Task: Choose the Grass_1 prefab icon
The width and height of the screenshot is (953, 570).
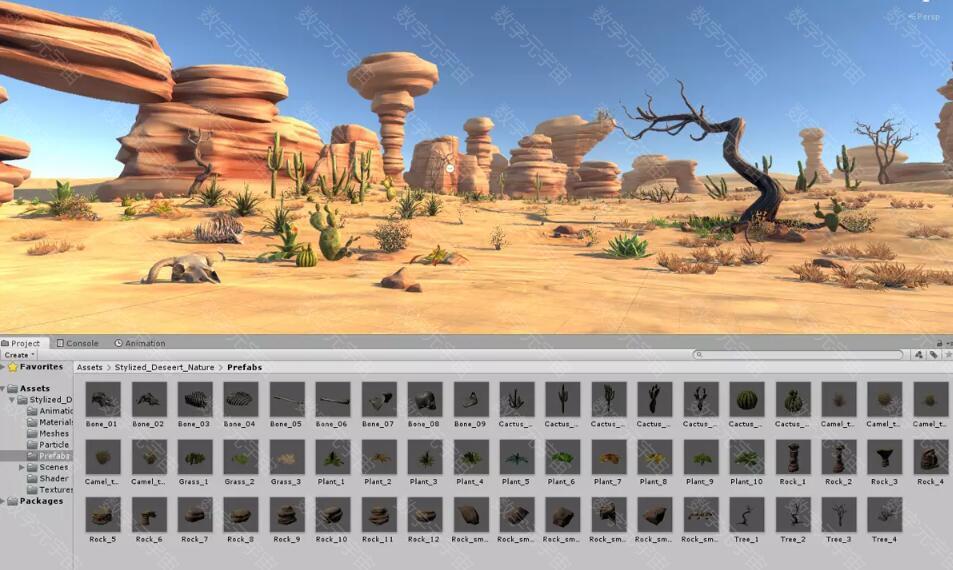Action: [194, 457]
